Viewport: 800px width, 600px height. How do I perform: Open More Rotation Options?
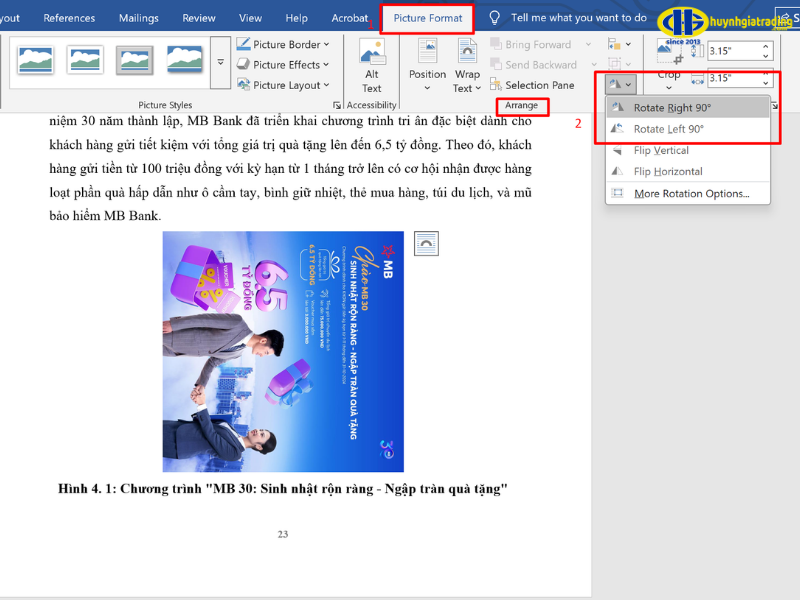[687, 193]
